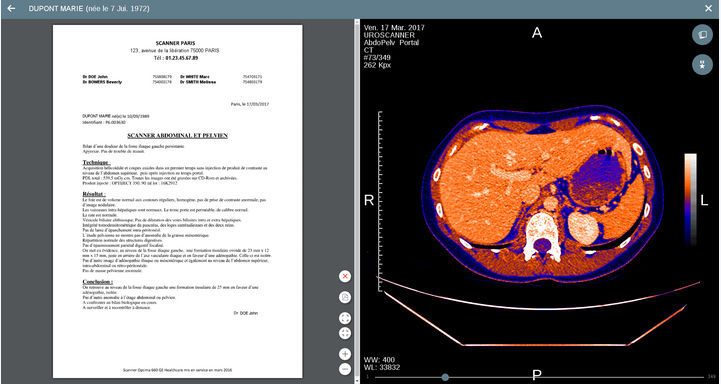Click the SCANNER ABDOMINAL ET PELVIEN report heading
Viewport: 721px width, 384px height.
pyautogui.click(x=177, y=136)
